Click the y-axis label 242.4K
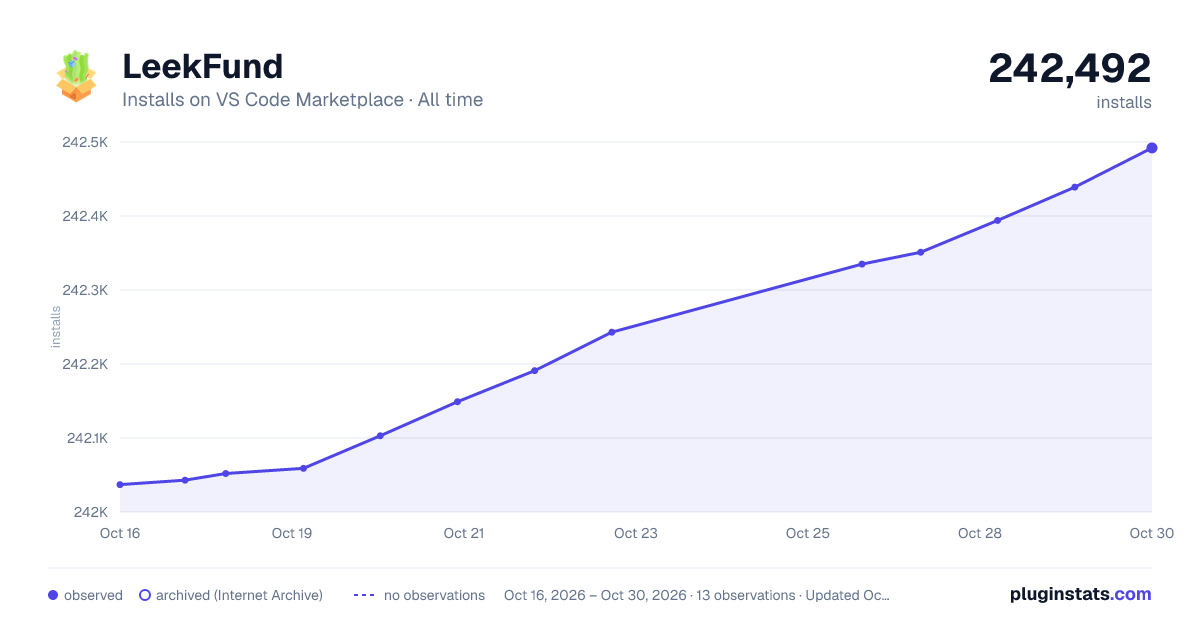 coord(85,216)
